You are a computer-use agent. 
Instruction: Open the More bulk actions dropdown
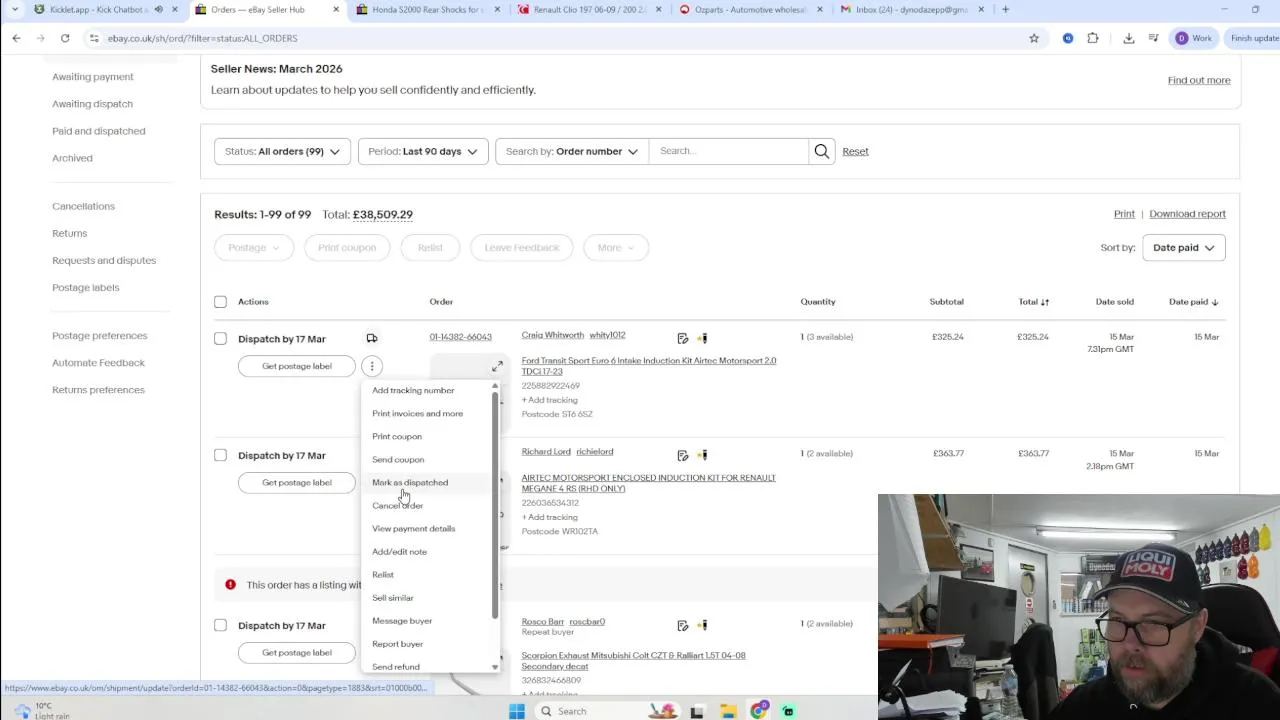click(616, 247)
